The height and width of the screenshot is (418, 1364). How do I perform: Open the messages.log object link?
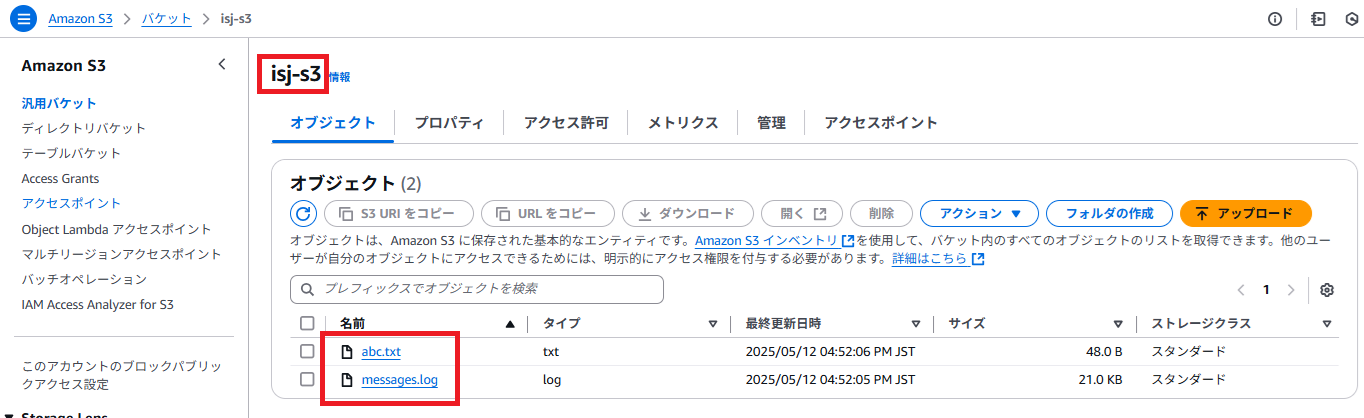pyautogui.click(x=399, y=380)
